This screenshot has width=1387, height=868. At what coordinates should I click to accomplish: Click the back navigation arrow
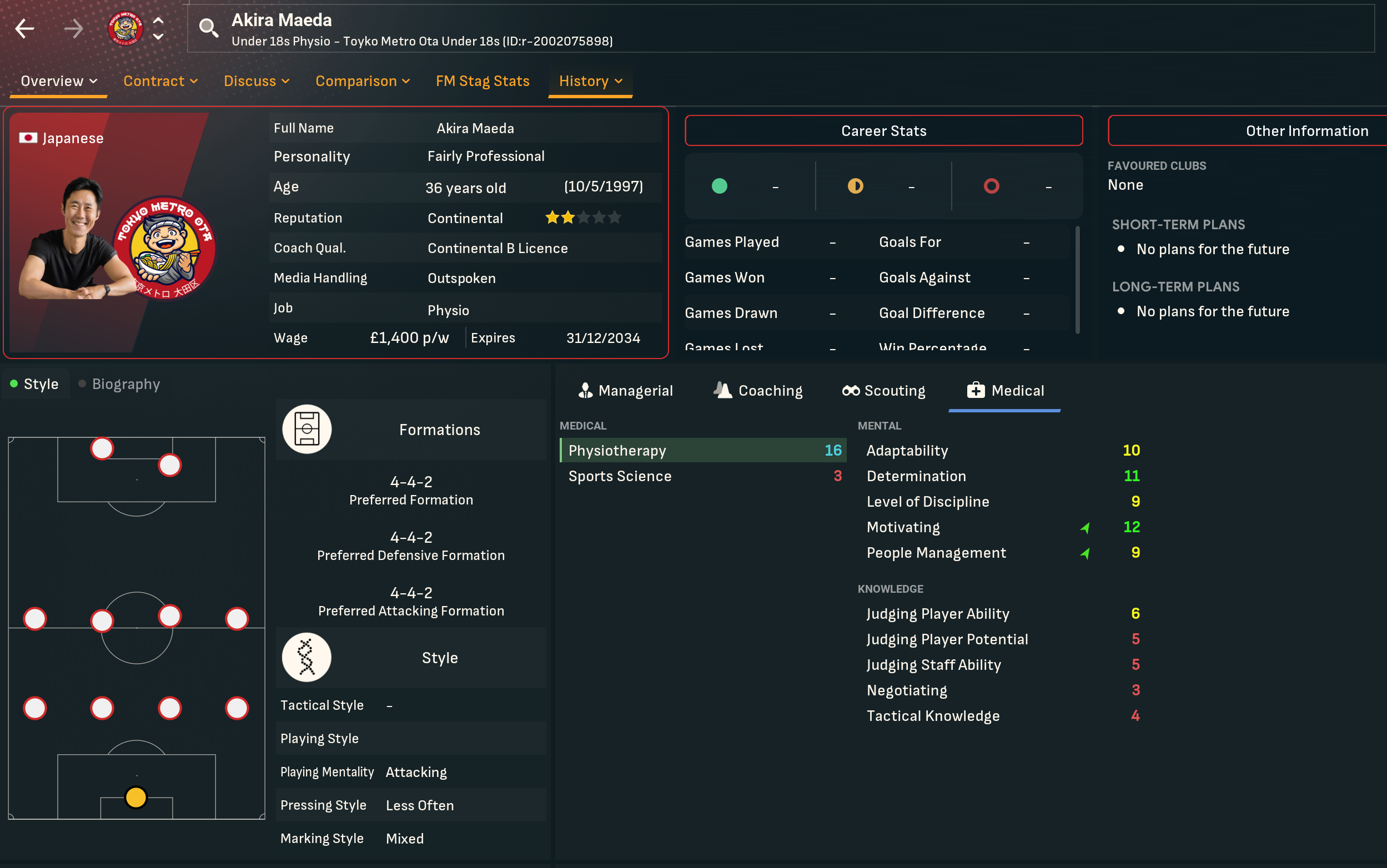pyautogui.click(x=24, y=28)
